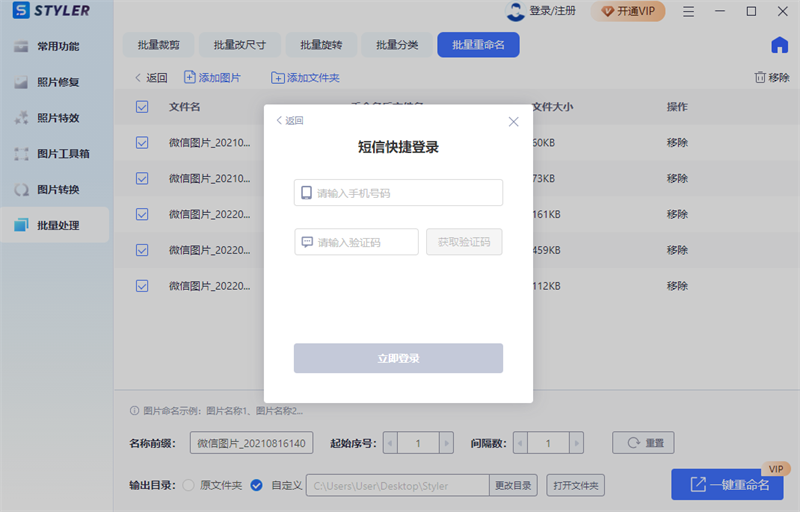
Task: Open the hamburger menu in title bar
Action: (x=689, y=12)
